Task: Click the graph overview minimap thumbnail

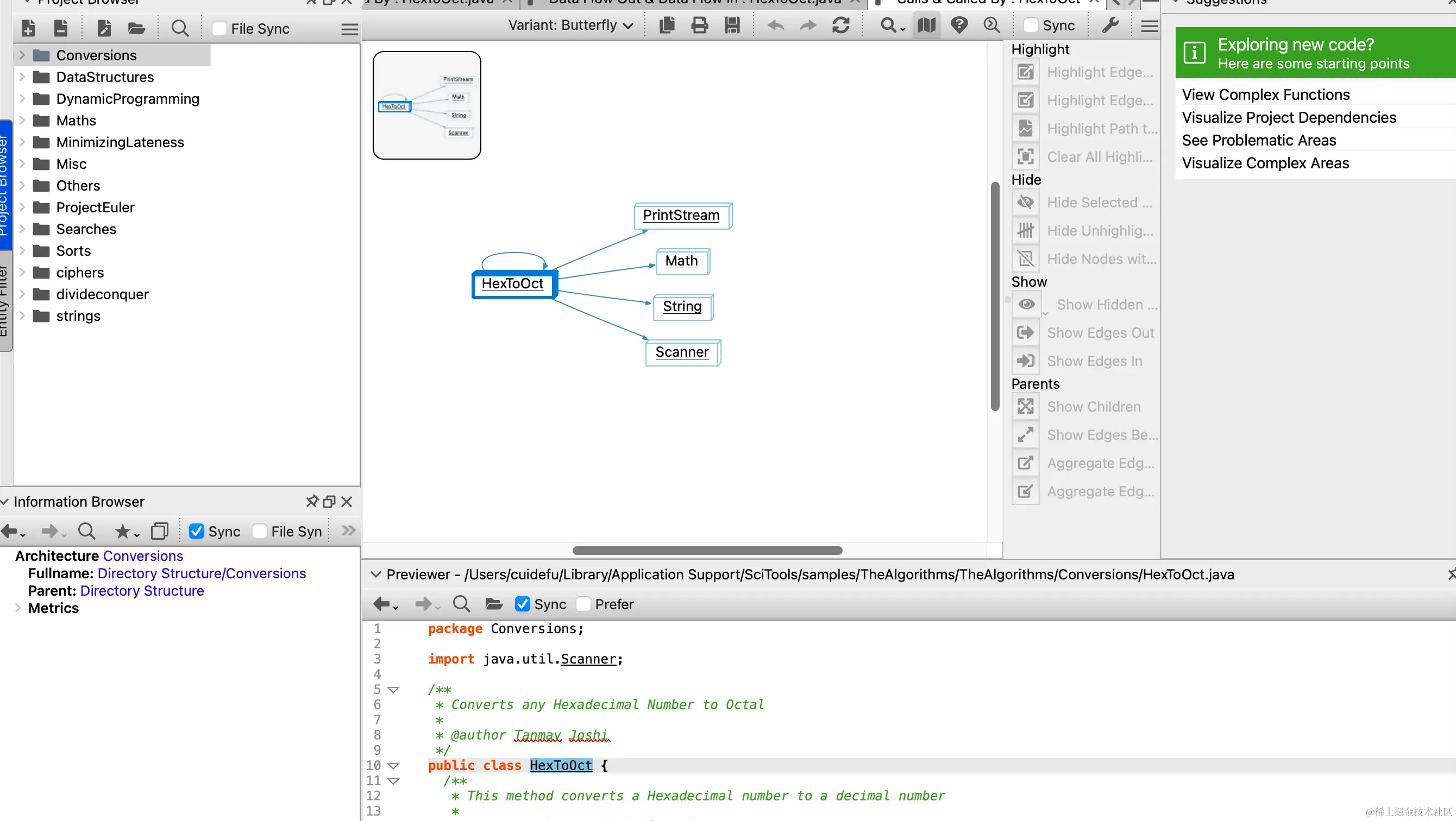Action: tap(426, 105)
